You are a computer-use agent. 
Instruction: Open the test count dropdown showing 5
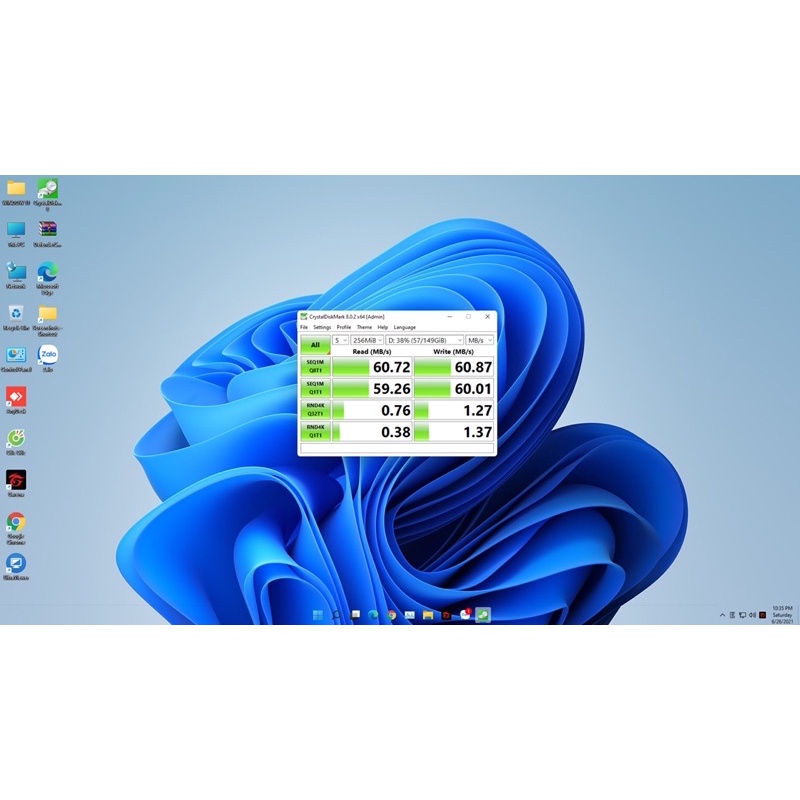(340, 340)
